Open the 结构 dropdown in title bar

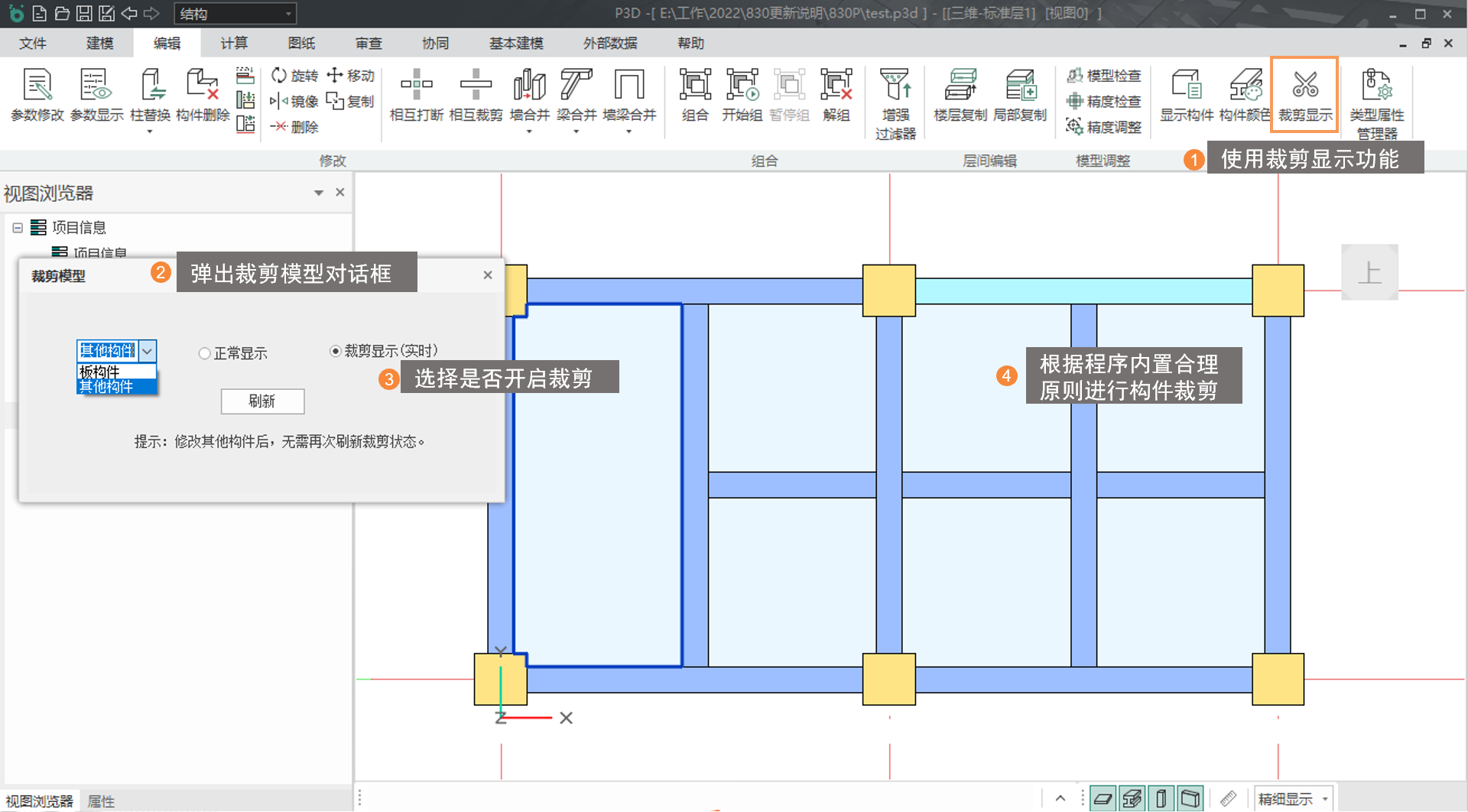(x=235, y=14)
